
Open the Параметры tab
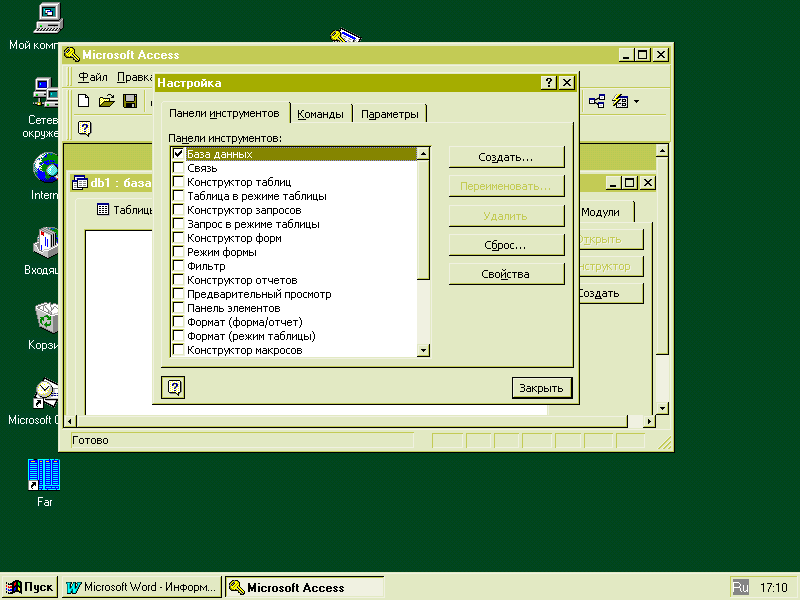pyautogui.click(x=390, y=114)
